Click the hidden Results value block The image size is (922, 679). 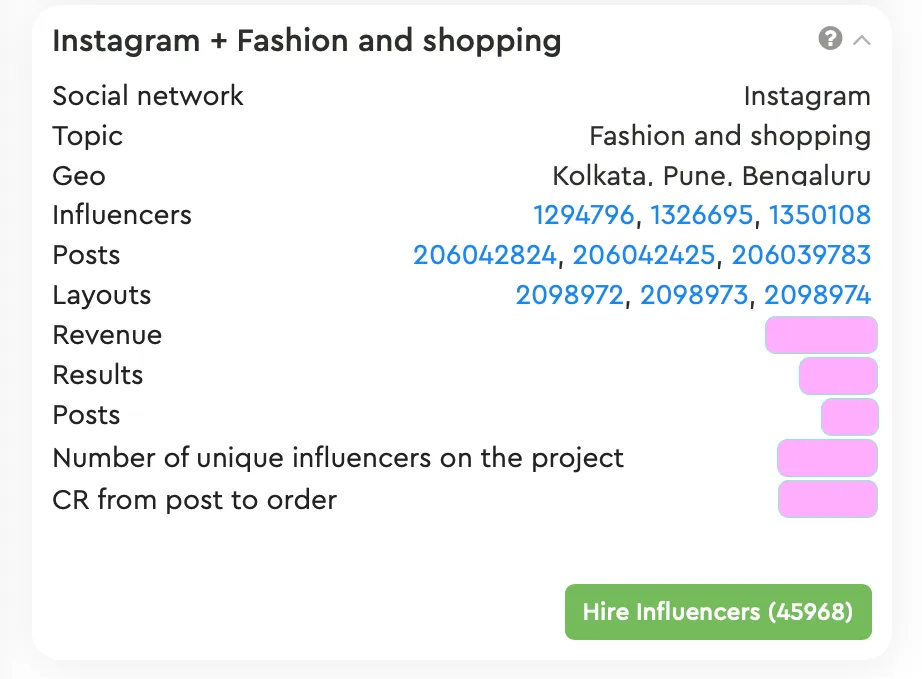tap(838, 376)
